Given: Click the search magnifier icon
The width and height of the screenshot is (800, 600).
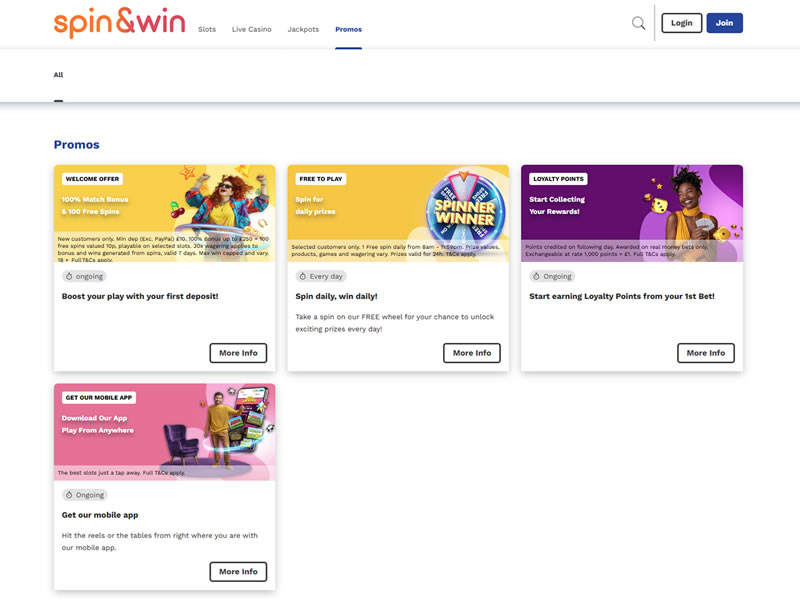Looking at the screenshot, I should pyautogui.click(x=638, y=23).
